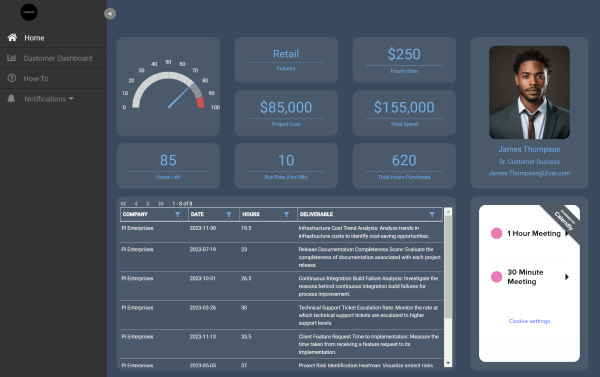Collapse the sidebar with the arrow button
The height and width of the screenshot is (377, 600).
pyautogui.click(x=110, y=14)
